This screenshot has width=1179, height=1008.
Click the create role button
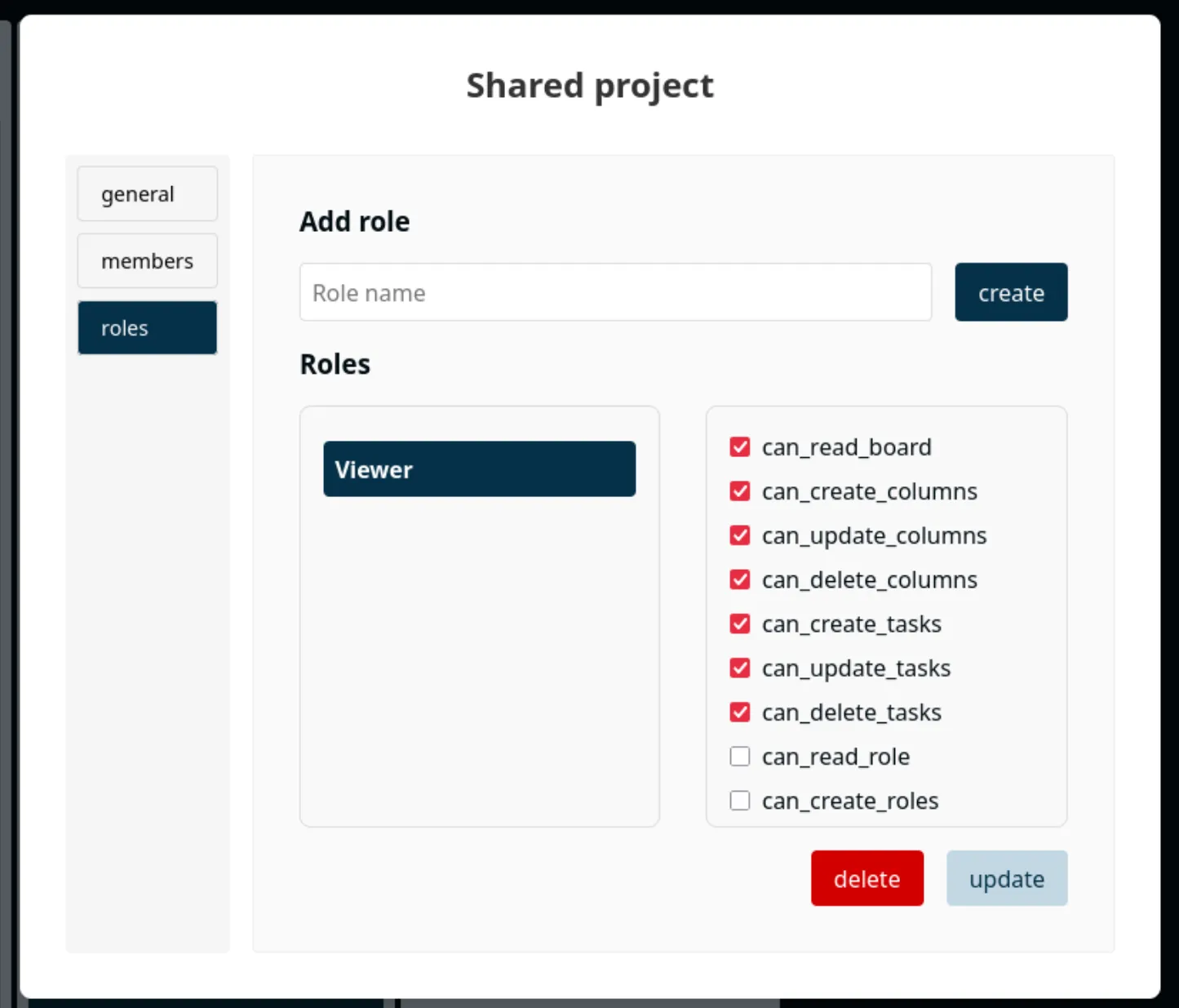[1011, 292]
